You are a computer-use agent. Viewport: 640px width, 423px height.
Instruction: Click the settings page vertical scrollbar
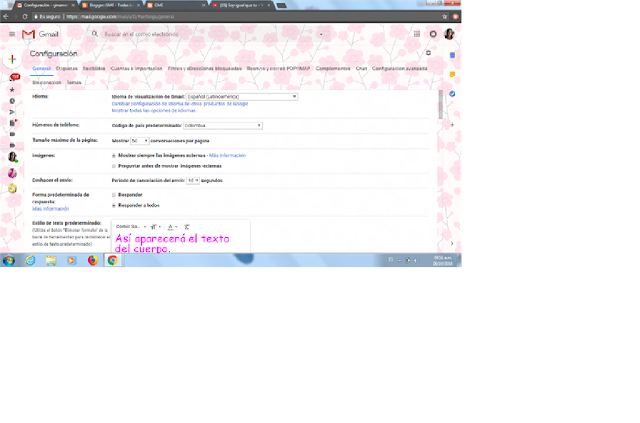(440, 105)
